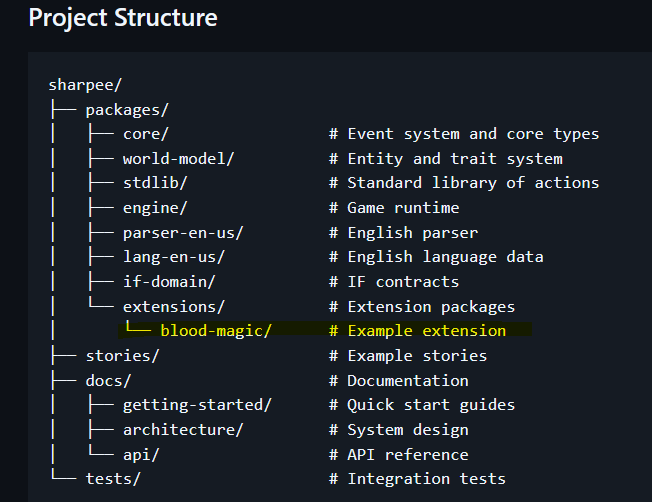Image resolution: width=652 pixels, height=502 pixels.
Task: Click the if-domain/ package name
Action: [169, 282]
